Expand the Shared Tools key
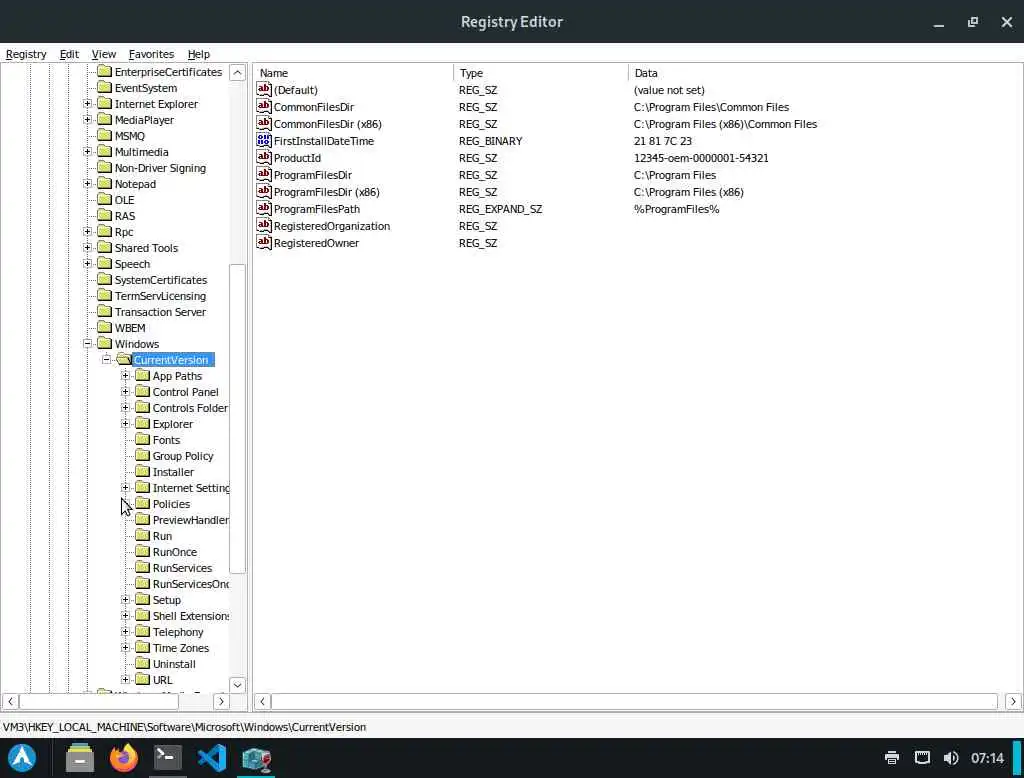 88,248
